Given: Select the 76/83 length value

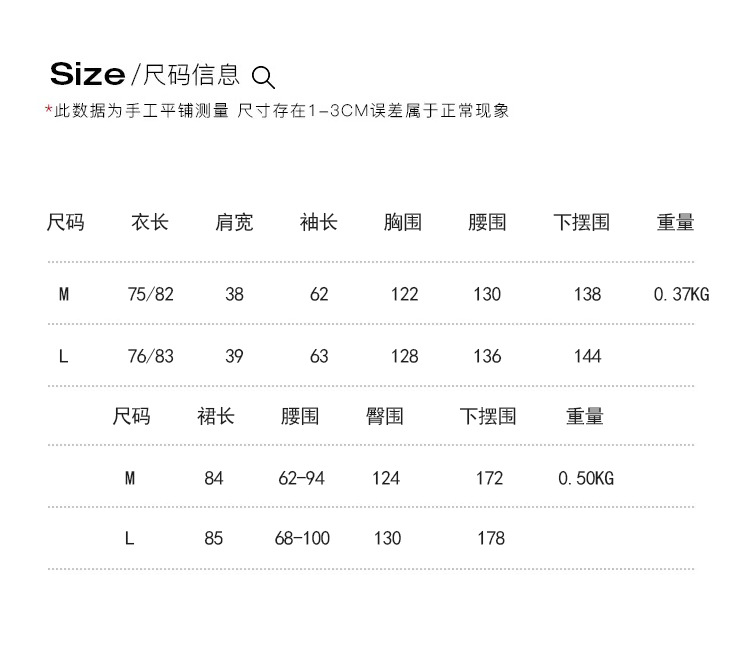Looking at the screenshot, I should [x=151, y=356].
